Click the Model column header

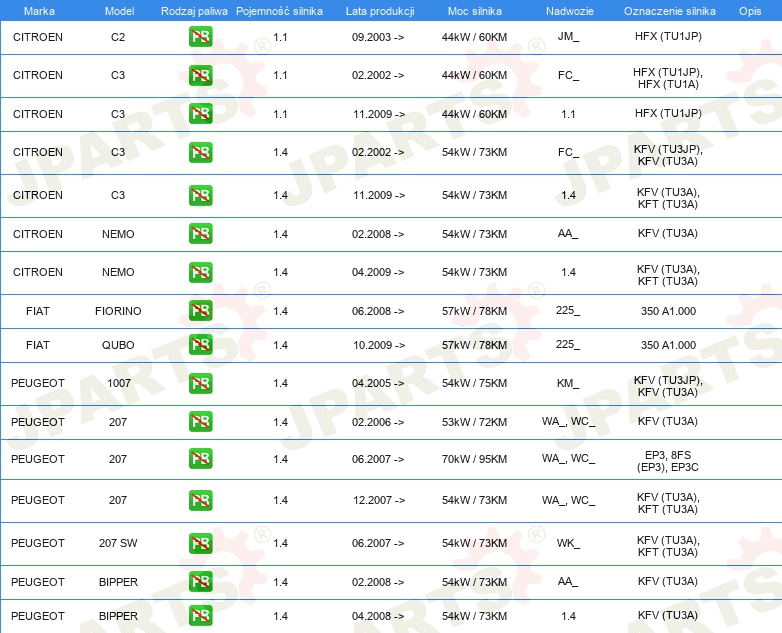click(119, 11)
